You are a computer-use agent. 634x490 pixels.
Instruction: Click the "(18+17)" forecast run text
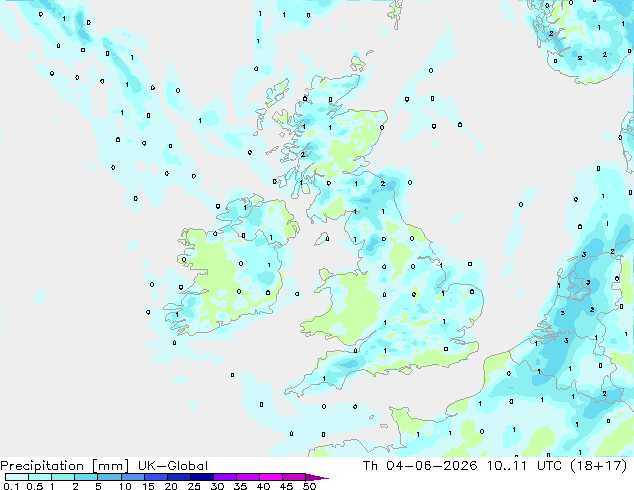click(598, 466)
